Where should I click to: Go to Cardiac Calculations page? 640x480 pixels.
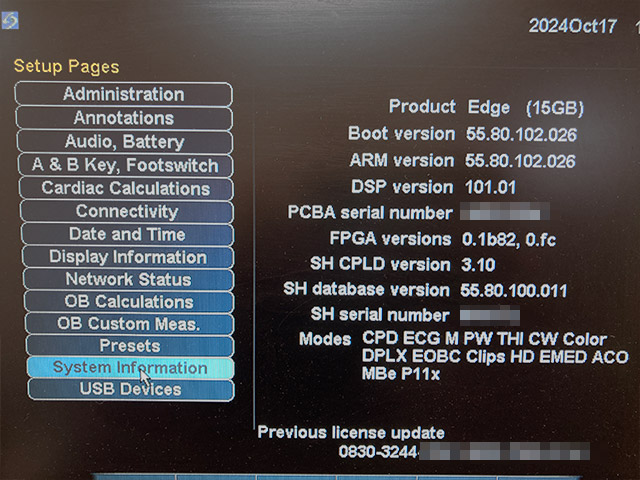(126, 189)
